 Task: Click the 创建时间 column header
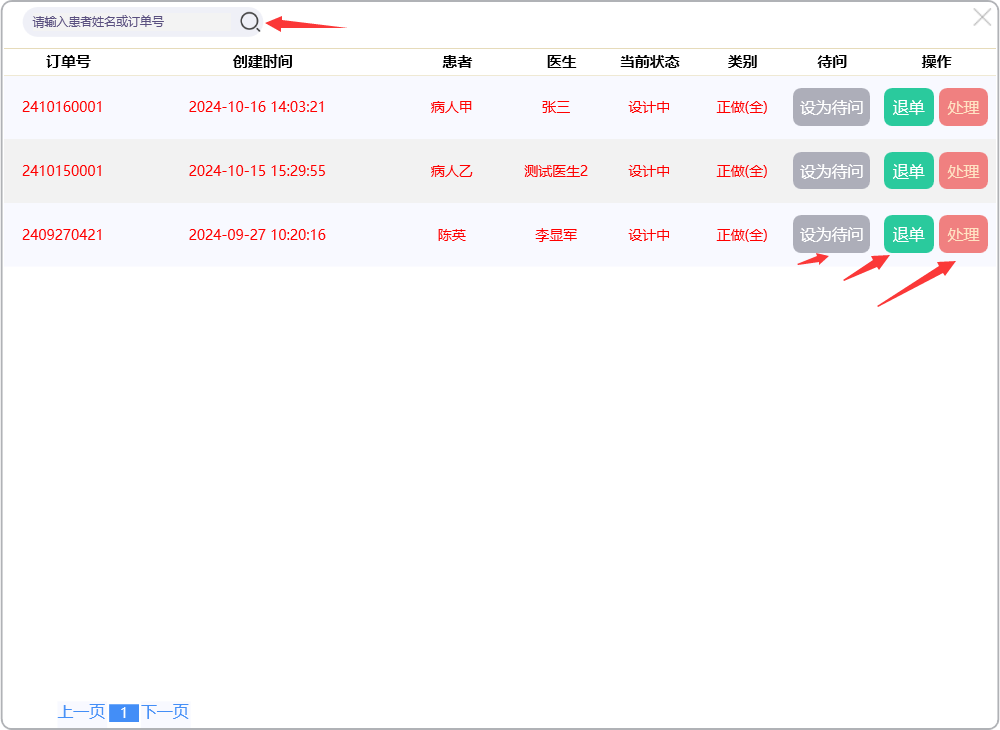pos(262,62)
